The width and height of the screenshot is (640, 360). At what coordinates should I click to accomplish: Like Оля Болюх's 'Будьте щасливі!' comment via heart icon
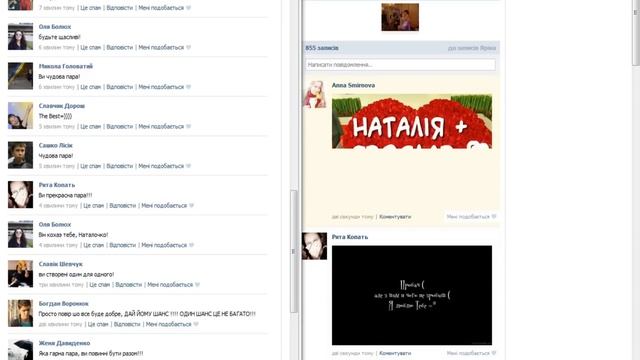[x=189, y=47]
